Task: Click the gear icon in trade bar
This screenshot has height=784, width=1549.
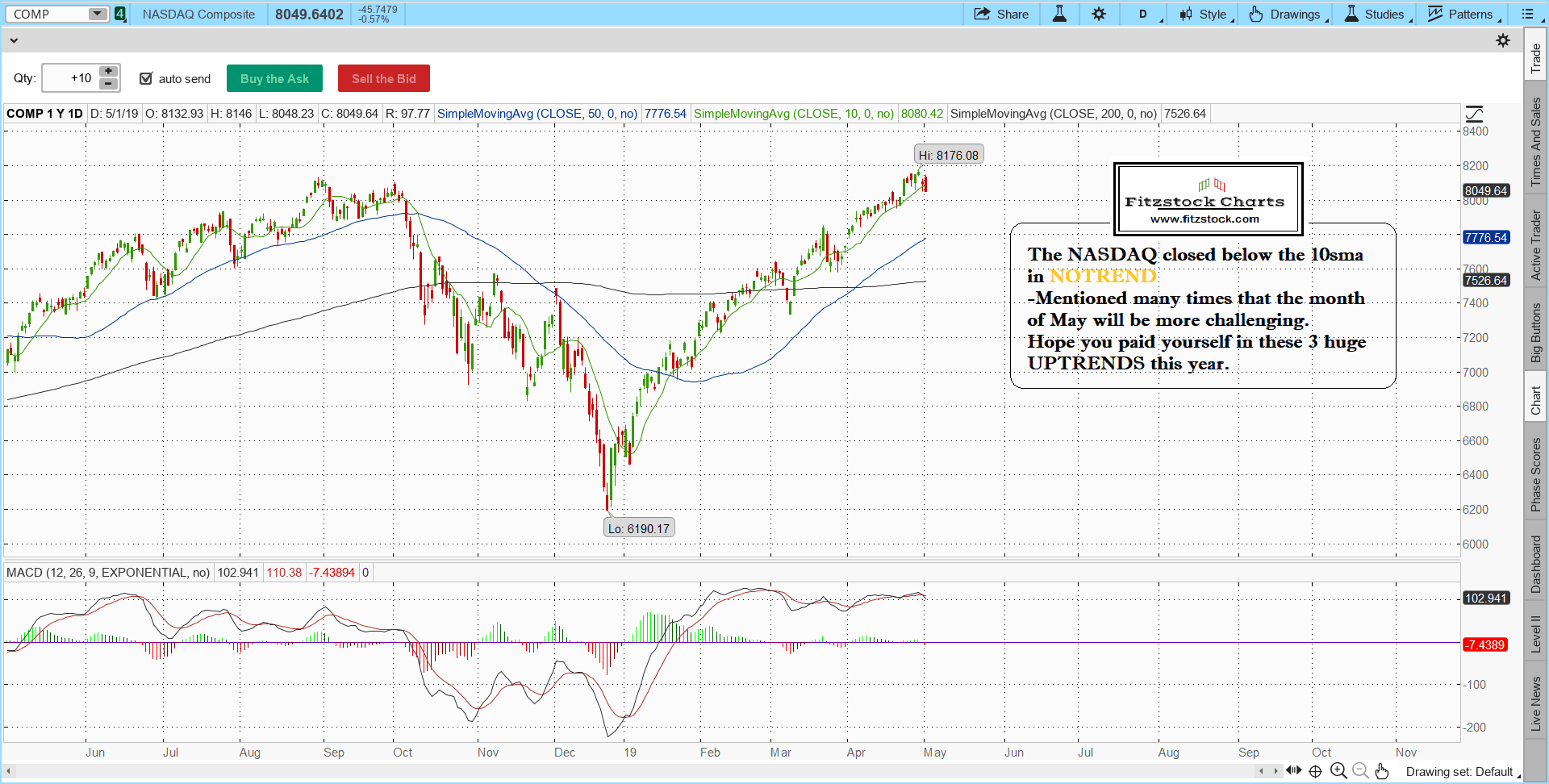Action: tap(1503, 40)
